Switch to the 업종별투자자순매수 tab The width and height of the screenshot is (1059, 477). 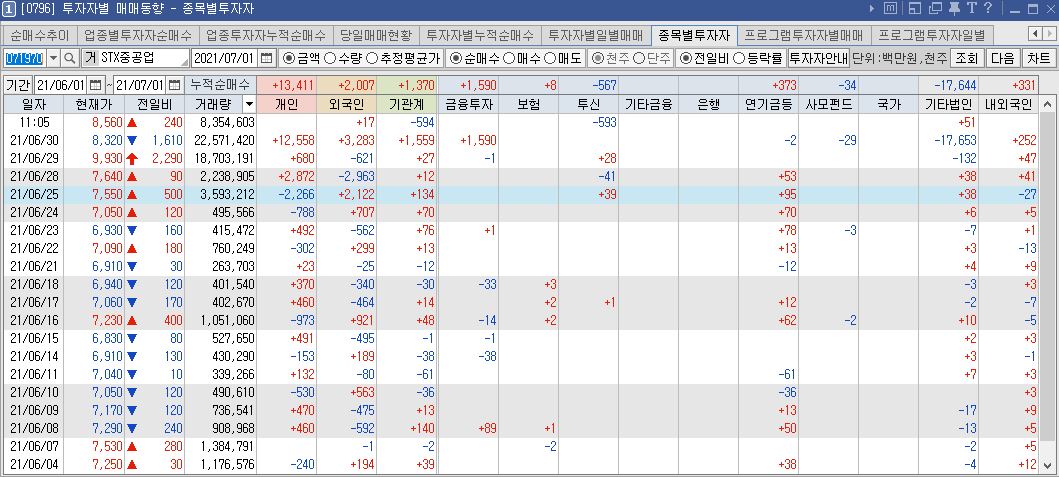138,34
